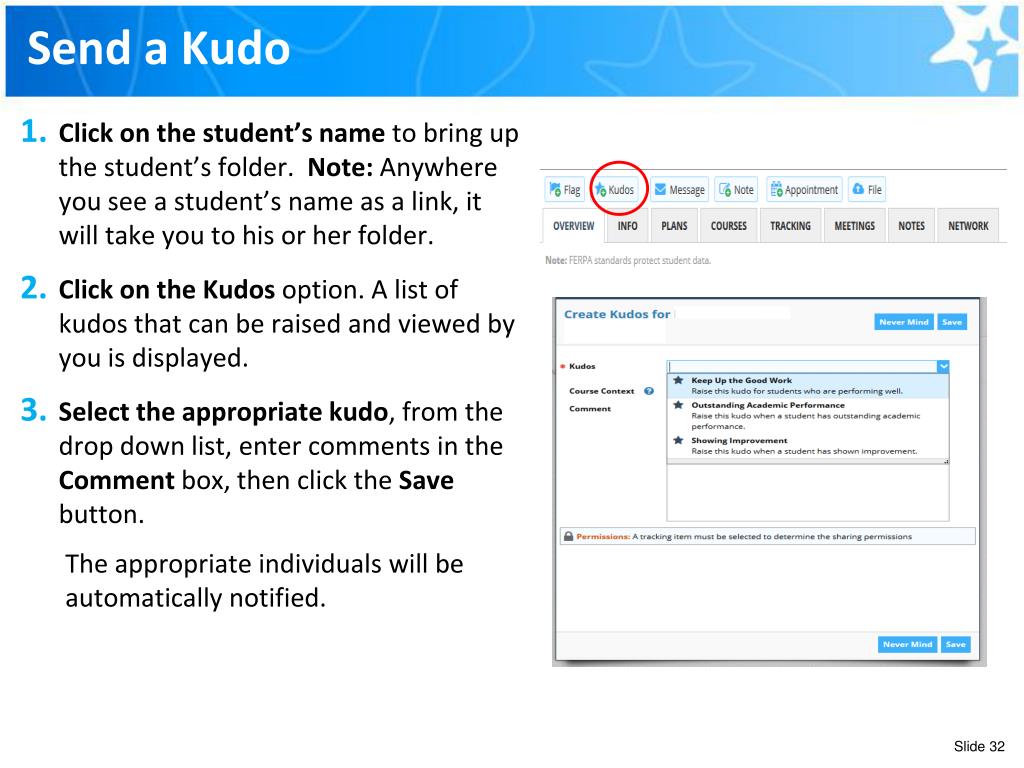Image resolution: width=1024 pixels, height=768 pixels.
Task: Click inside the Kudos combo box field
Action: [802, 366]
